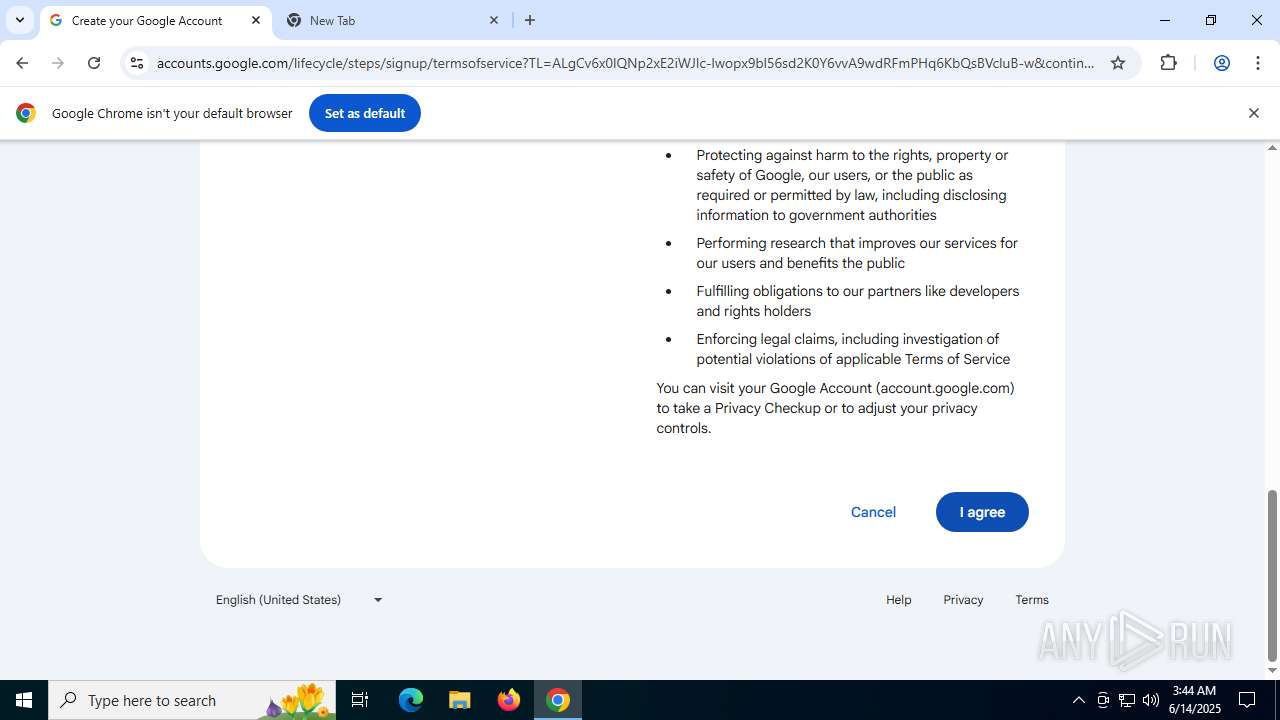
Task: Minimize the Chrome window
Action: pos(1164,20)
